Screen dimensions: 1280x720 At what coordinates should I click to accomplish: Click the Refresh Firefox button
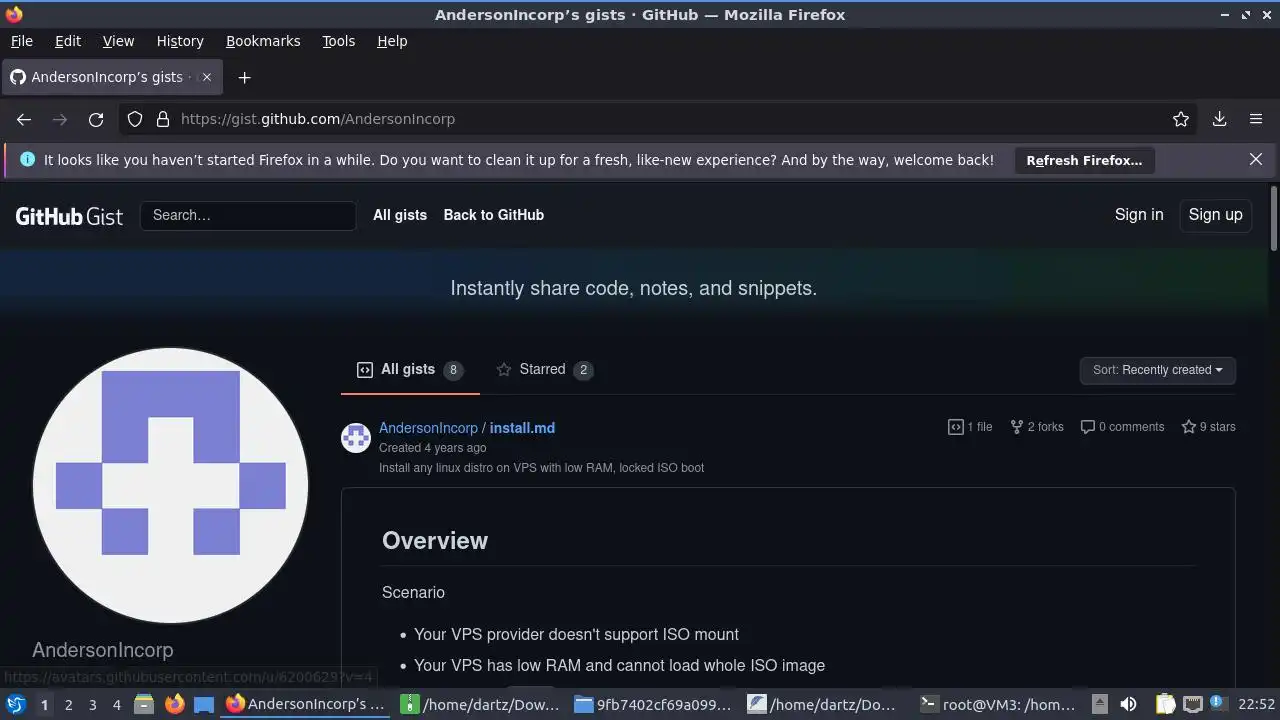[1084, 160]
